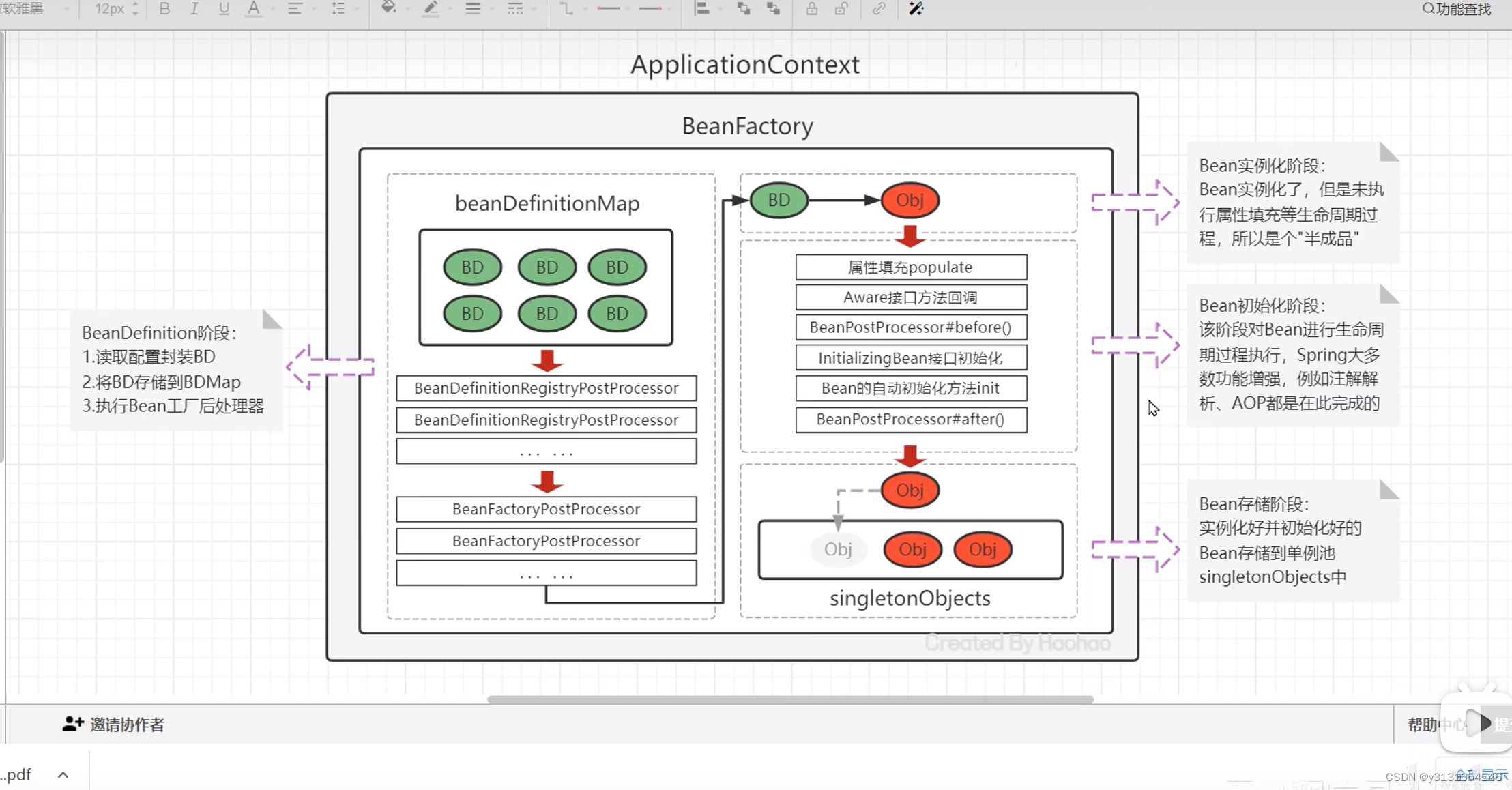Screen dimensions: 1512x790
Task: Click the invite collaborator person icon
Action: [x=72, y=724]
